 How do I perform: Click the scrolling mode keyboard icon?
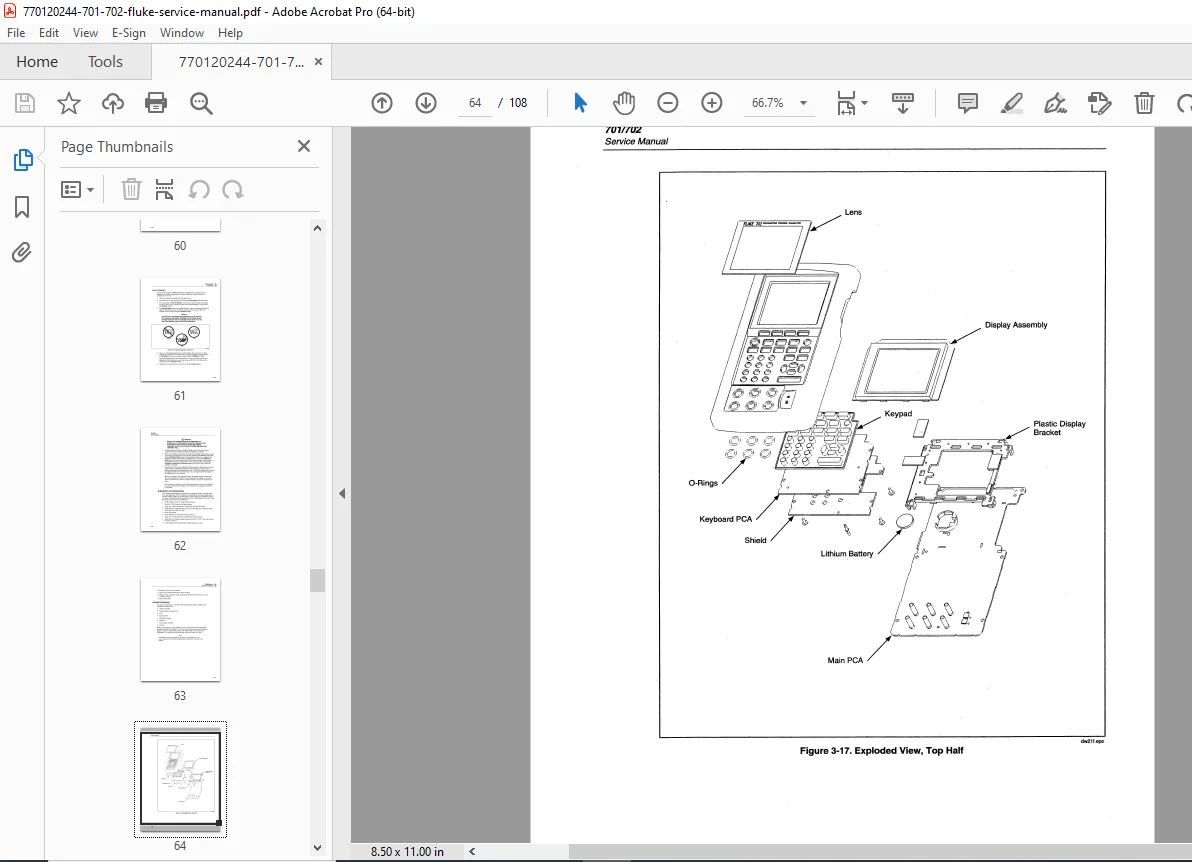[902, 103]
